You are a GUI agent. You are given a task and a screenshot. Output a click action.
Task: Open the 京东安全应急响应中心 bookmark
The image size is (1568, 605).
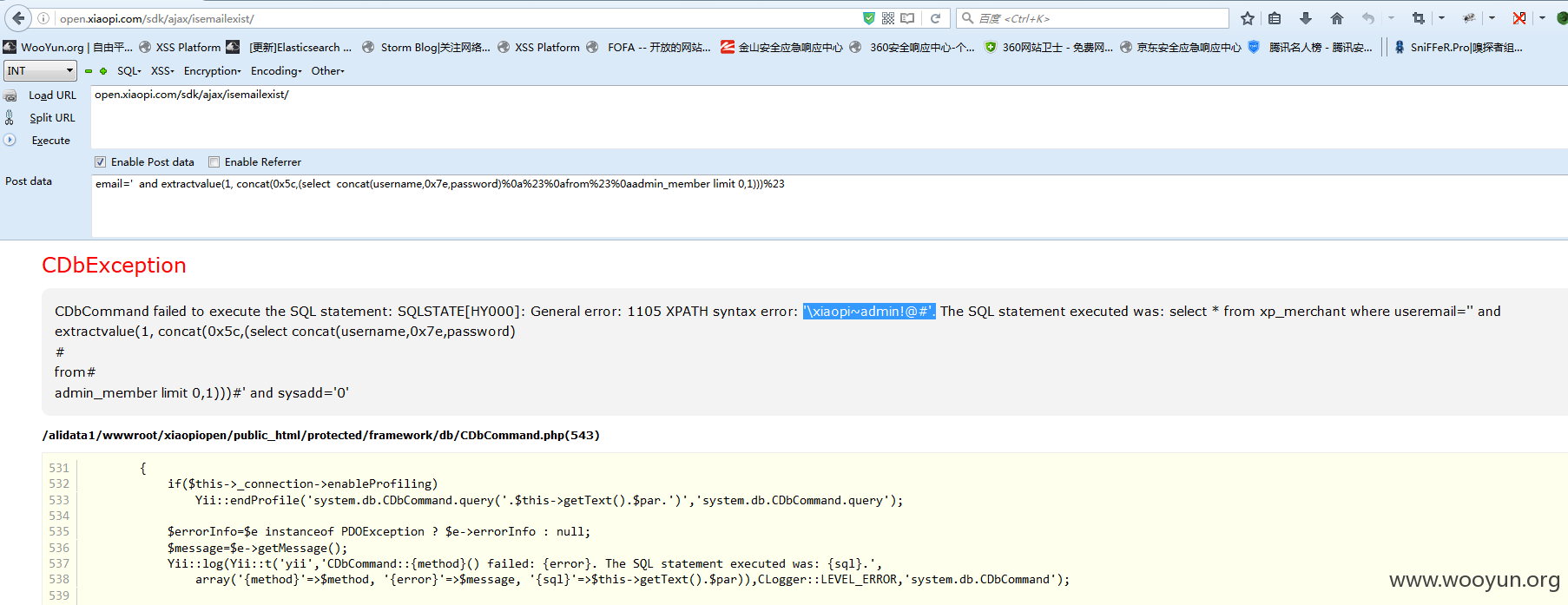pos(1181,47)
